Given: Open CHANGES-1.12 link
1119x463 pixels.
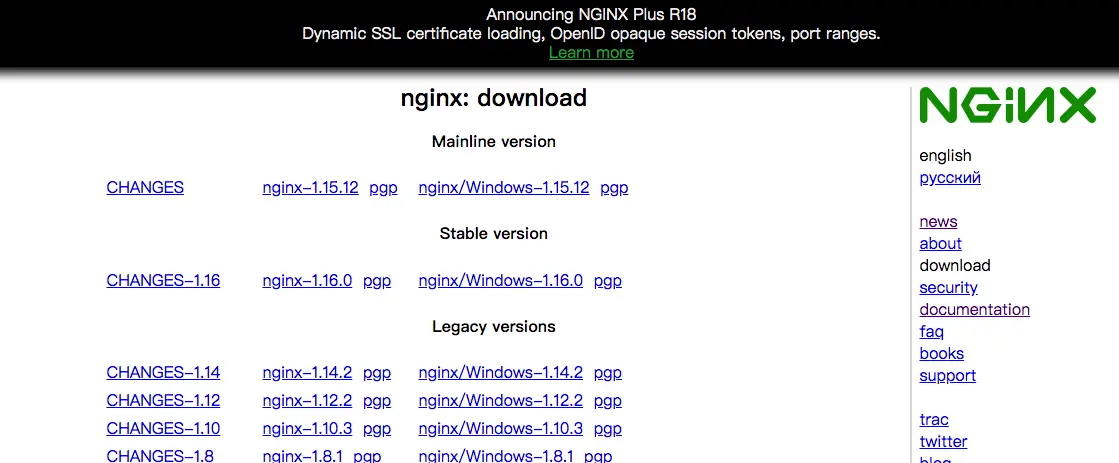Looking at the screenshot, I should tap(163, 400).
